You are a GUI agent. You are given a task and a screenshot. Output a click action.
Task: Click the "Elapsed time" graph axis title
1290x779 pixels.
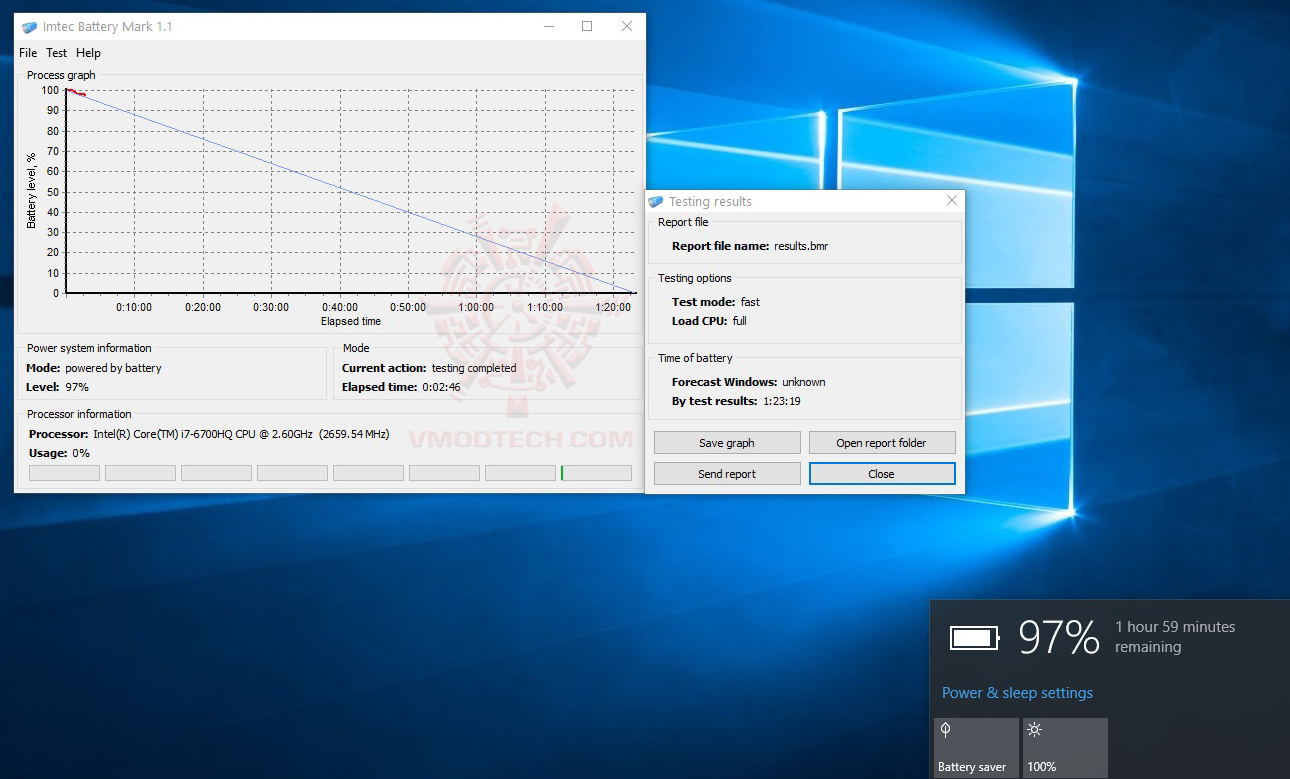[x=351, y=322]
